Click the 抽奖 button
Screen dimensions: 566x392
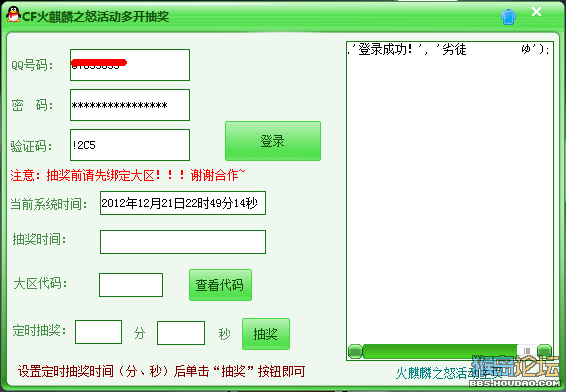click(266, 334)
